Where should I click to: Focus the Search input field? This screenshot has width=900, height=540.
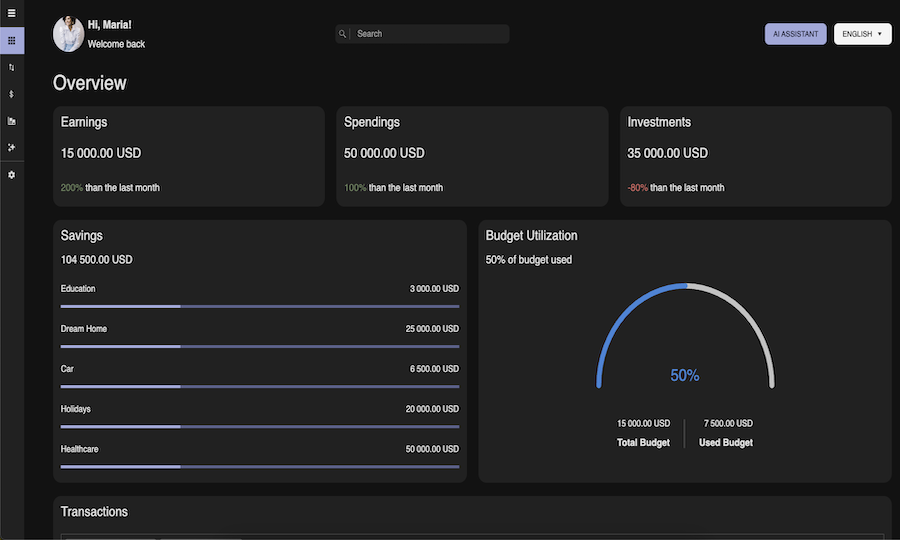(430, 34)
